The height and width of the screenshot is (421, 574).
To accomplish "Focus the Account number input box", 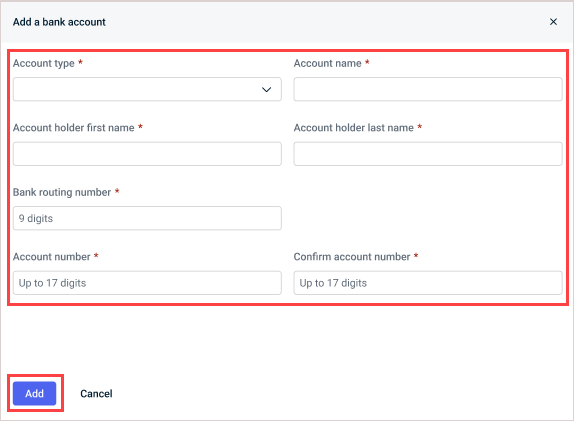I will pos(147,283).
